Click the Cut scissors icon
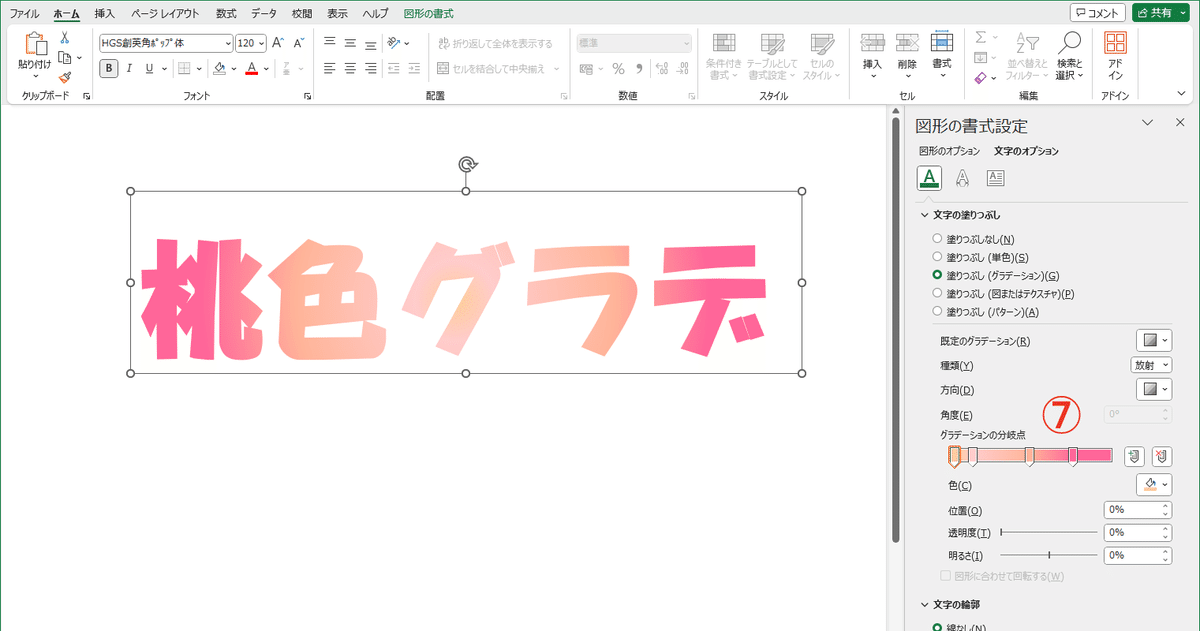Image resolution: width=1200 pixels, height=631 pixels. [x=65, y=37]
